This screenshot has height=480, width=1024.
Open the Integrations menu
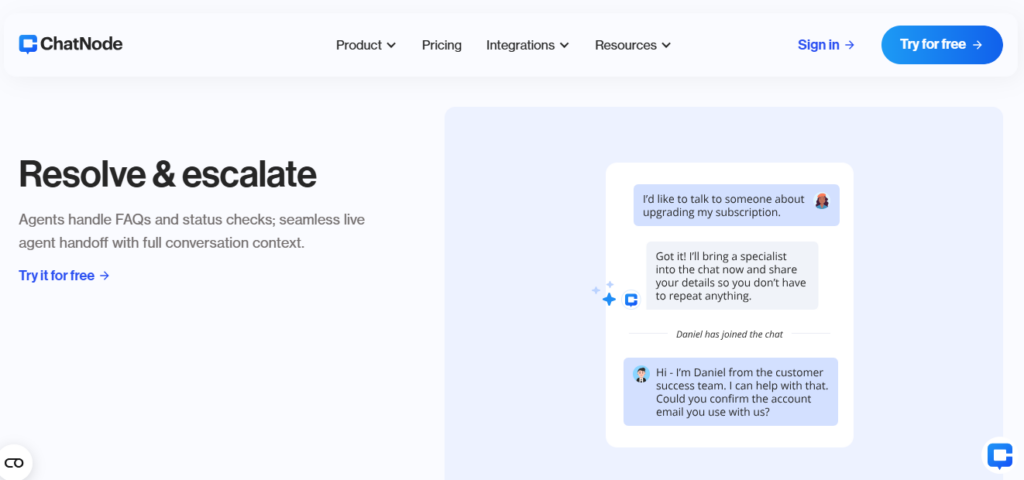click(x=528, y=45)
